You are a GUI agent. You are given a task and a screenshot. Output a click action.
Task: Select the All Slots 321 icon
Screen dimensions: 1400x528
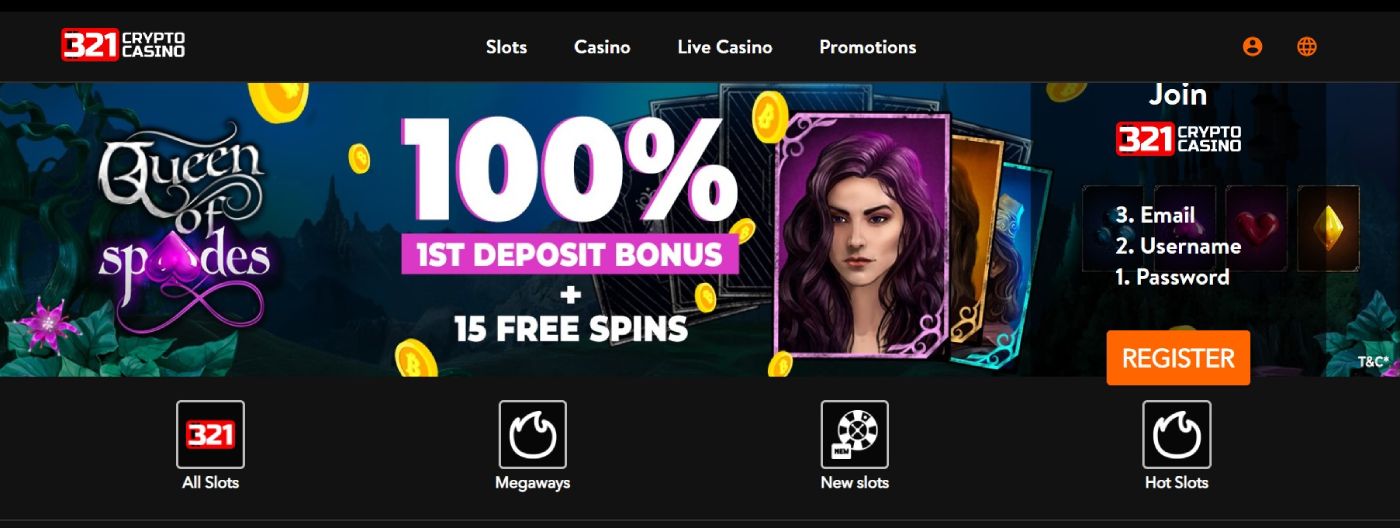[210, 434]
